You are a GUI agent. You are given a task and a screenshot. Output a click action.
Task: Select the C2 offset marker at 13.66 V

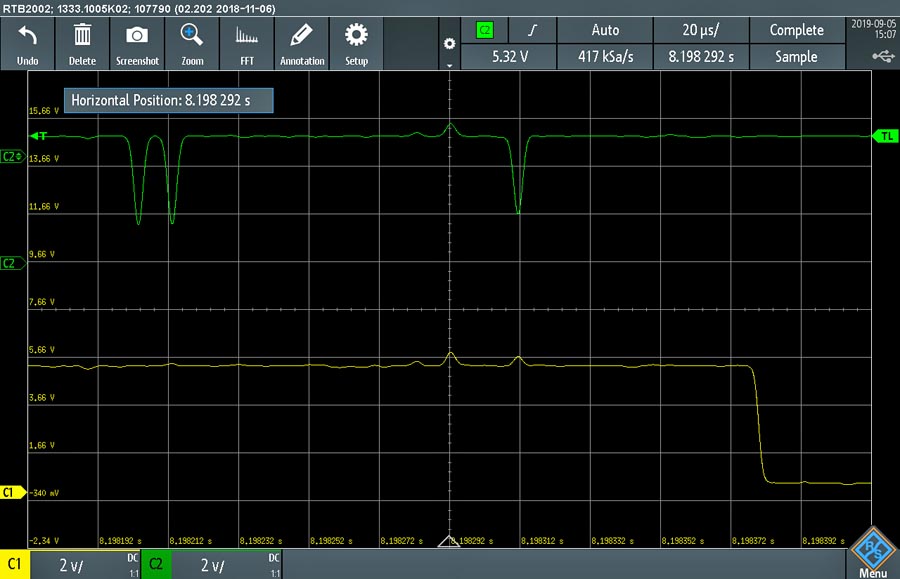pos(12,157)
